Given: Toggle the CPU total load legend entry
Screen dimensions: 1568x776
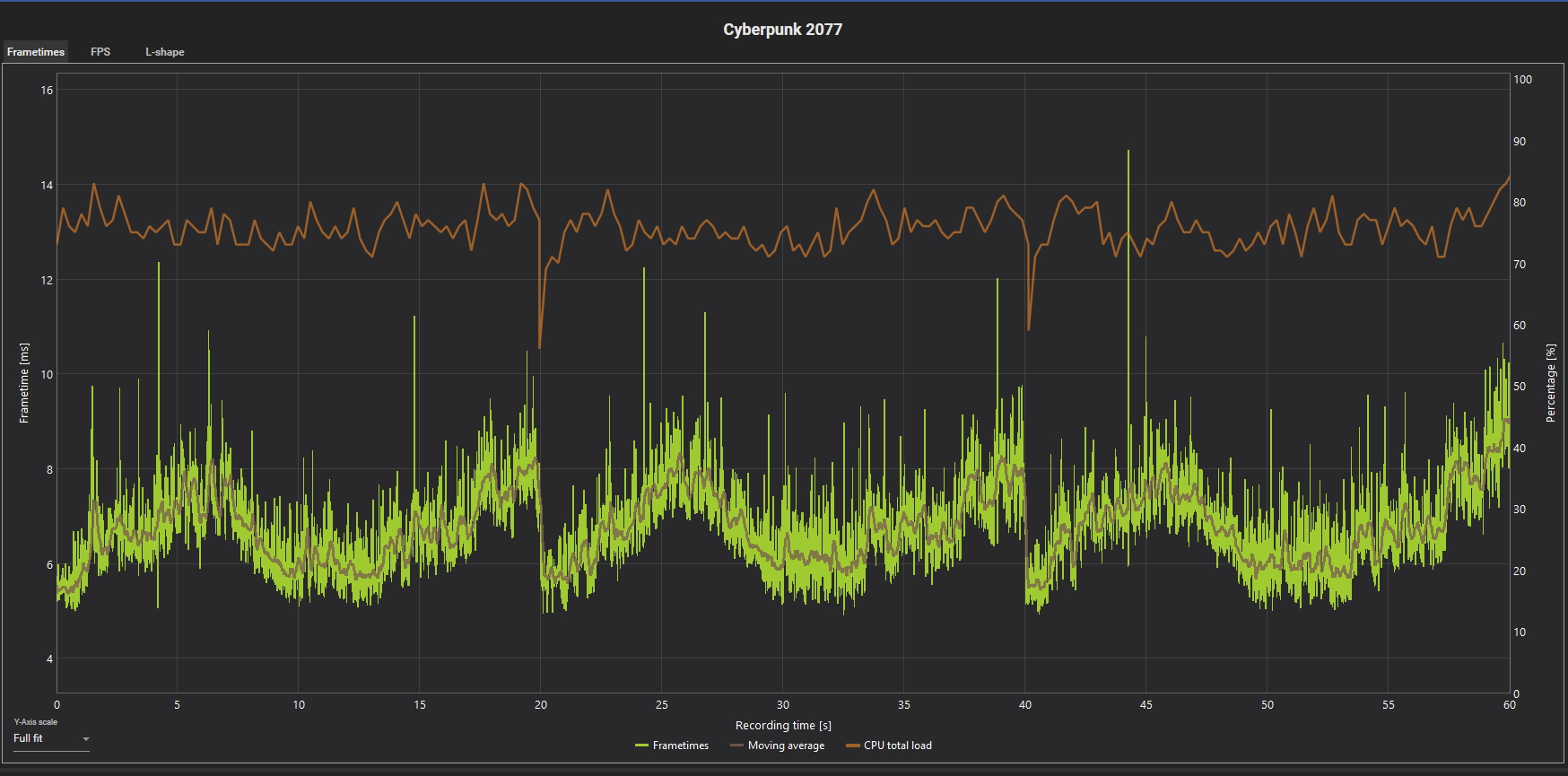Looking at the screenshot, I should [889, 745].
